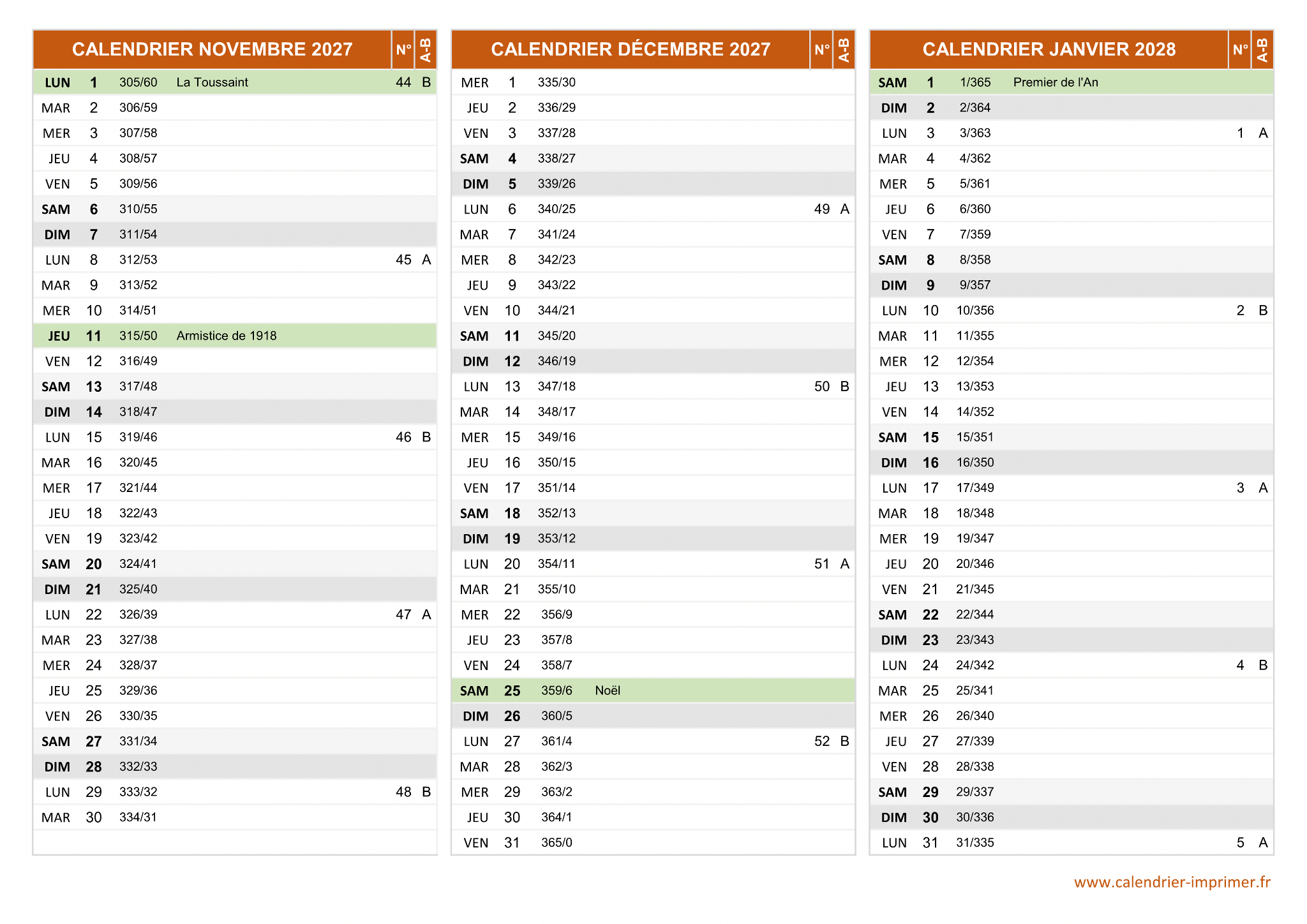
Task: Click week number 46 in November
Action: click(x=403, y=437)
